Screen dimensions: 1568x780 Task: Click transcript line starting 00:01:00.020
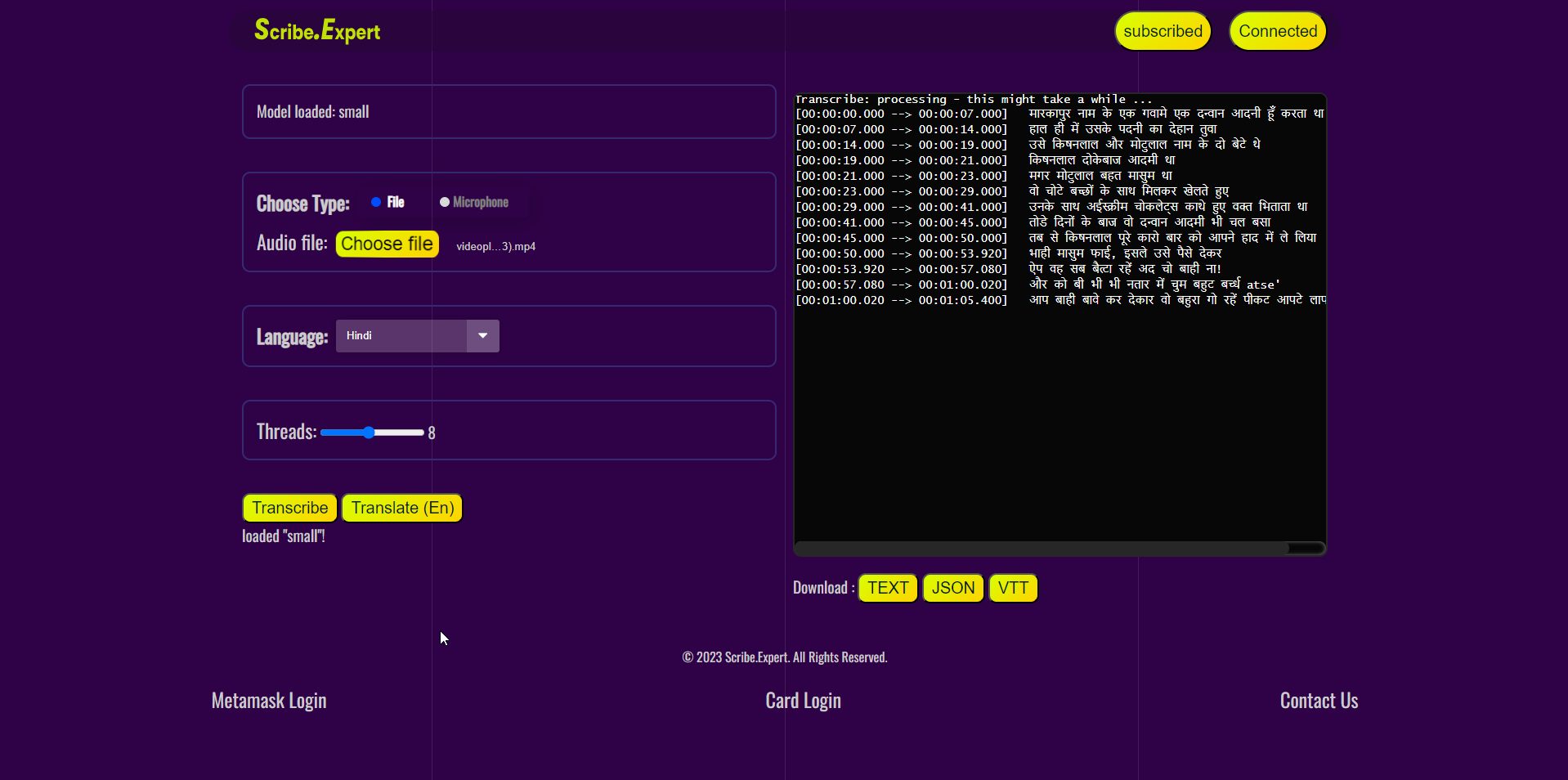pos(1060,300)
